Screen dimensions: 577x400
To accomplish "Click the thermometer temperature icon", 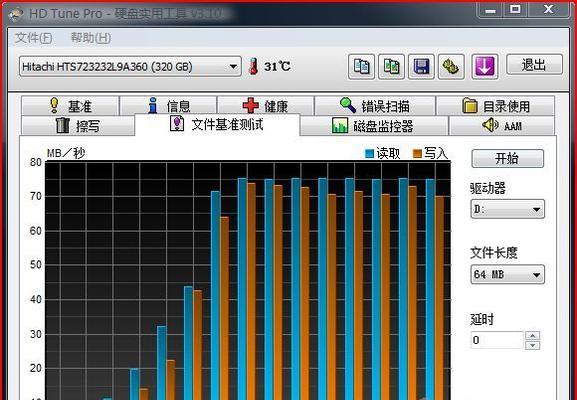I will click(253, 67).
